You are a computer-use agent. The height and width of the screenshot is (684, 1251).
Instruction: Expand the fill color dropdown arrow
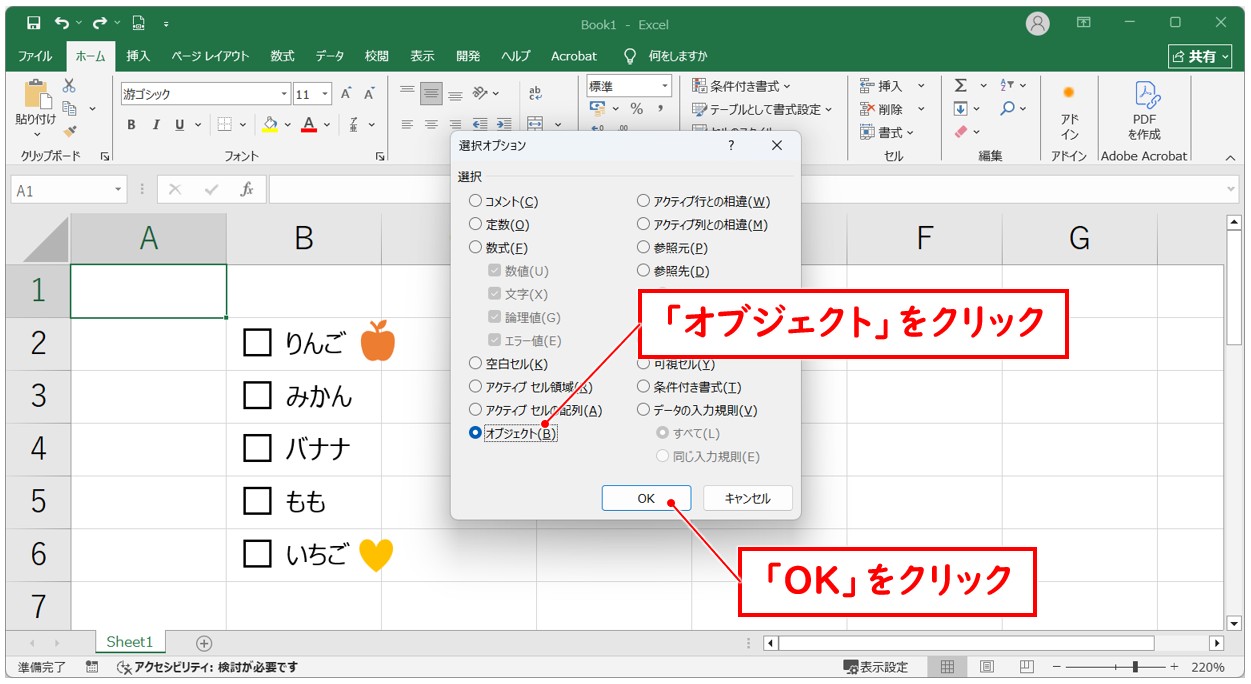pyautogui.click(x=287, y=125)
